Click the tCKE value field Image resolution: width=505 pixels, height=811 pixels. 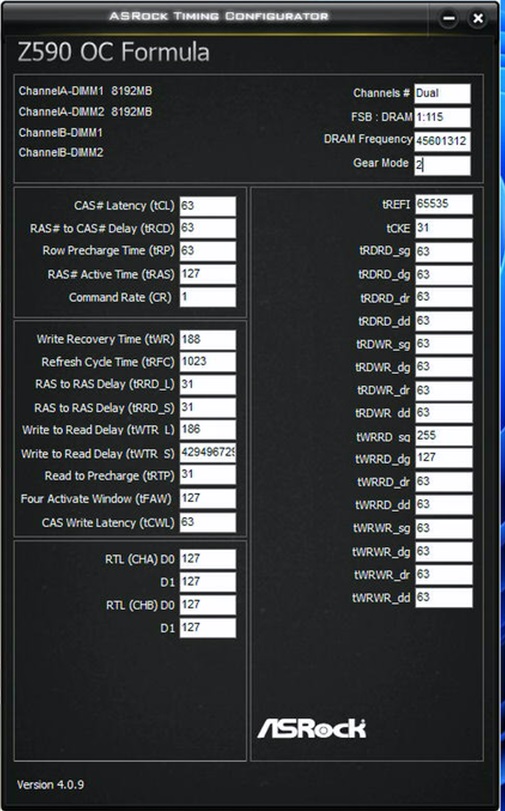click(x=443, y=228)
